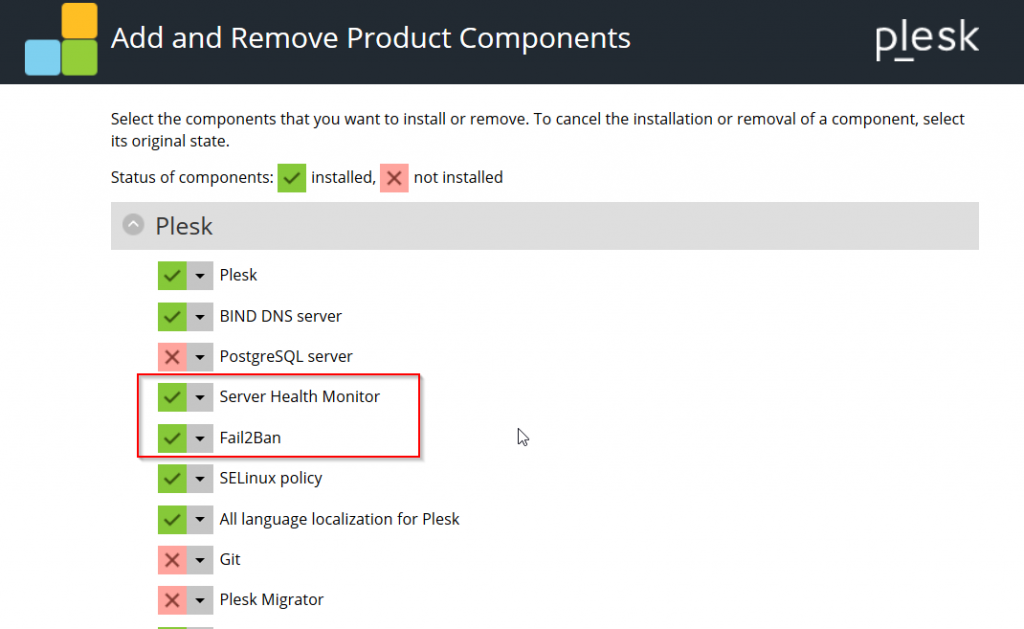Click red X icon for PostgreSQL server
The height and width of the screenshot is (629, 1024).
pos(172,356)
